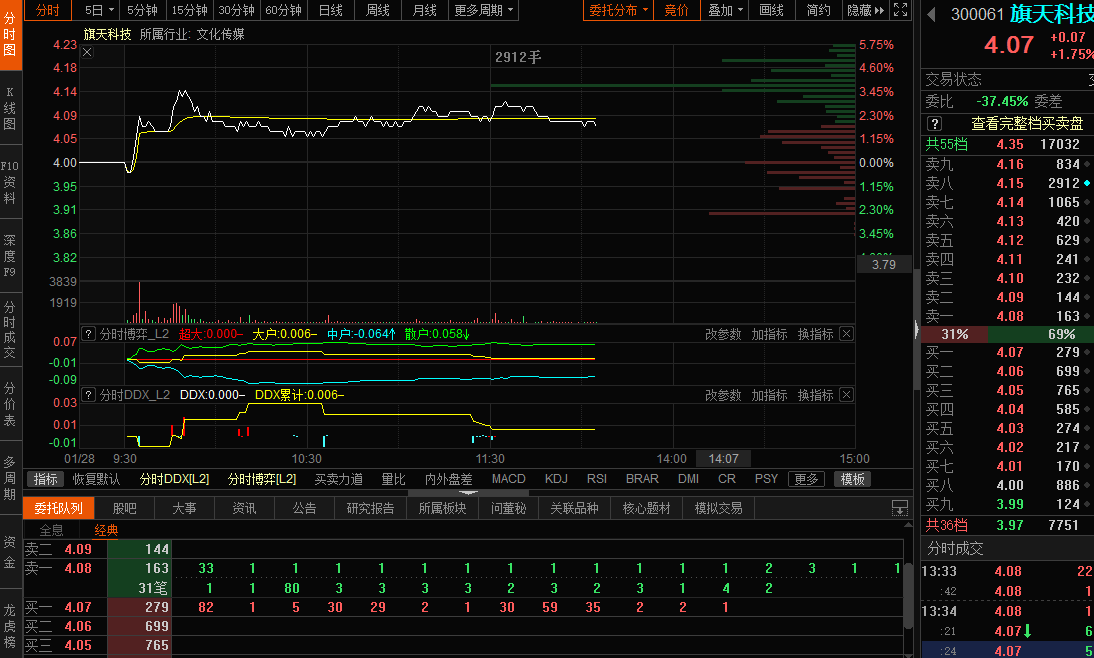
Task: Click the splitter handle beside the order book
Action: pyautogui.click(x=916, y=329)
